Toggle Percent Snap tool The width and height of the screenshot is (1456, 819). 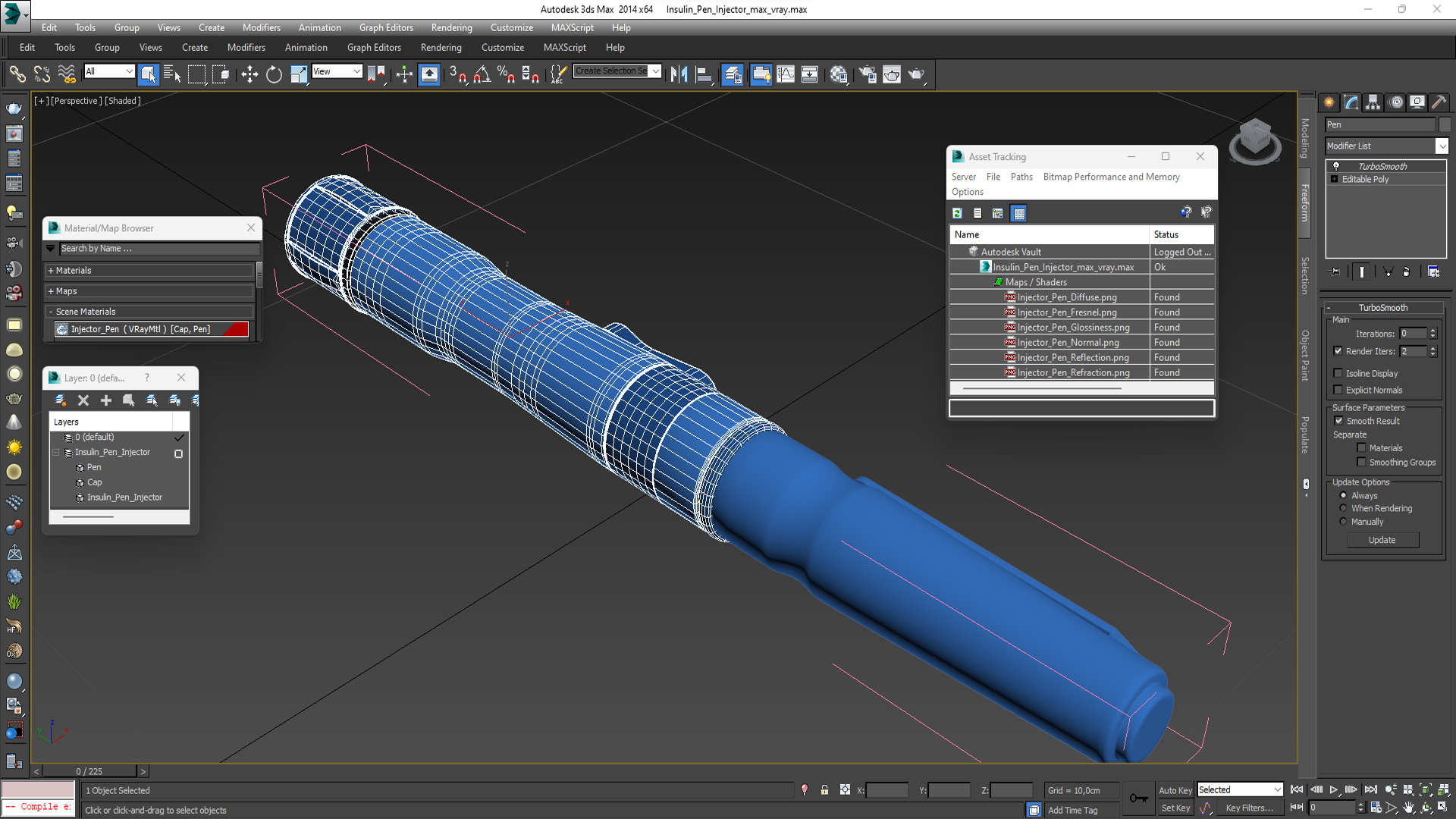pyautogui.click(x=506, y=74)
